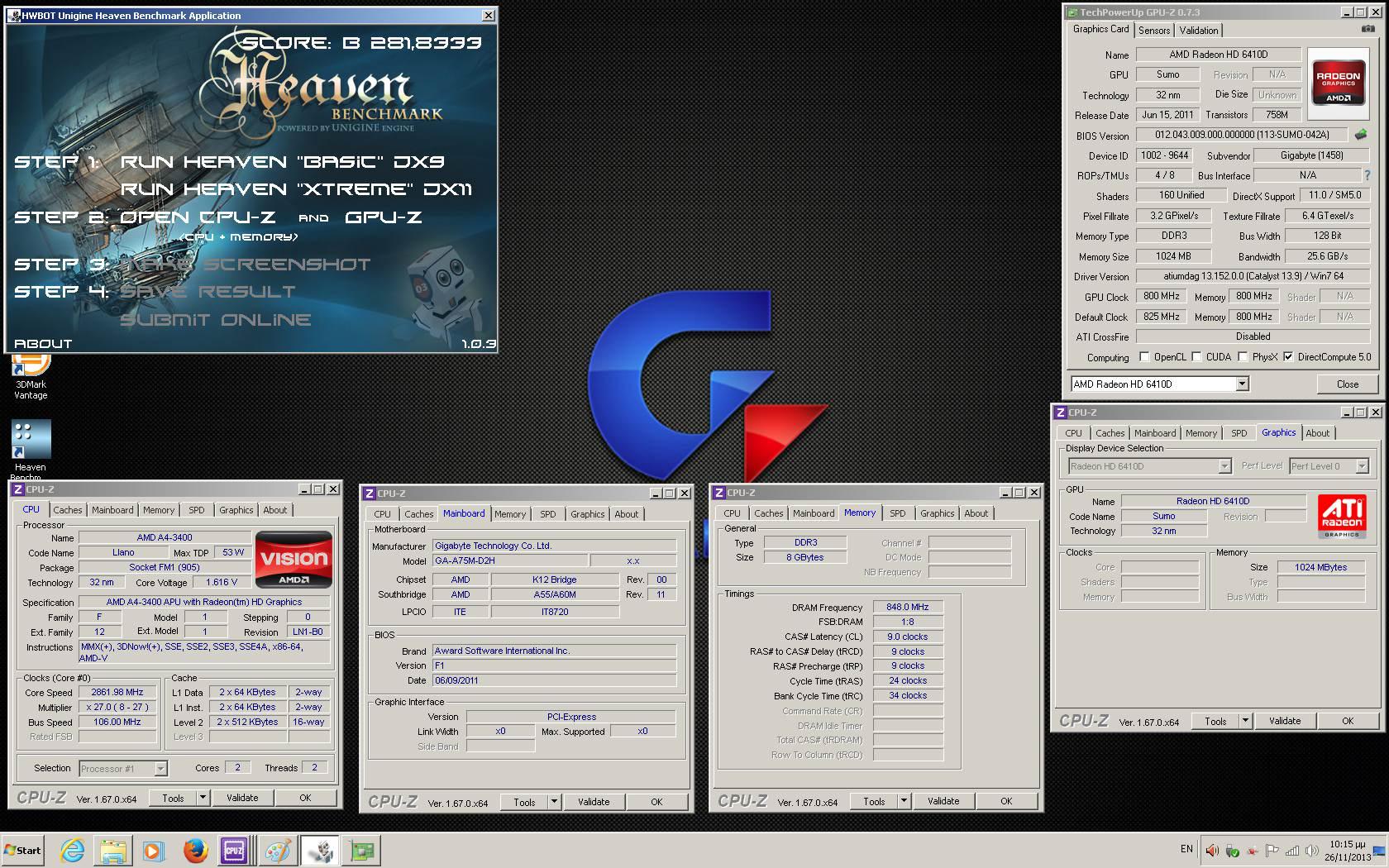This screenshot has height=868, width=1389.
Task: Click the AMD Vision logo in CPU-Z
Action: [x=294, y=560]
